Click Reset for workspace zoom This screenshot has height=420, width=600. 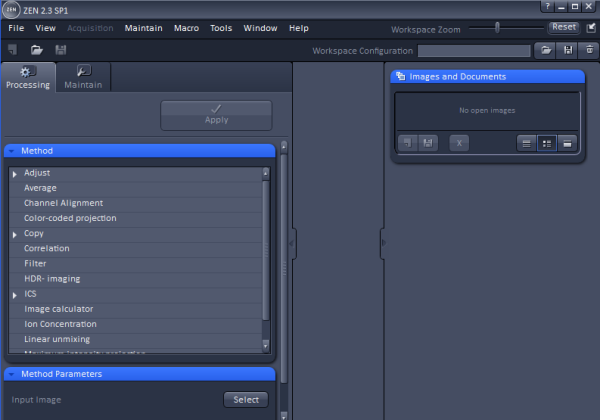pyautogui.click(x=564, y=27)
